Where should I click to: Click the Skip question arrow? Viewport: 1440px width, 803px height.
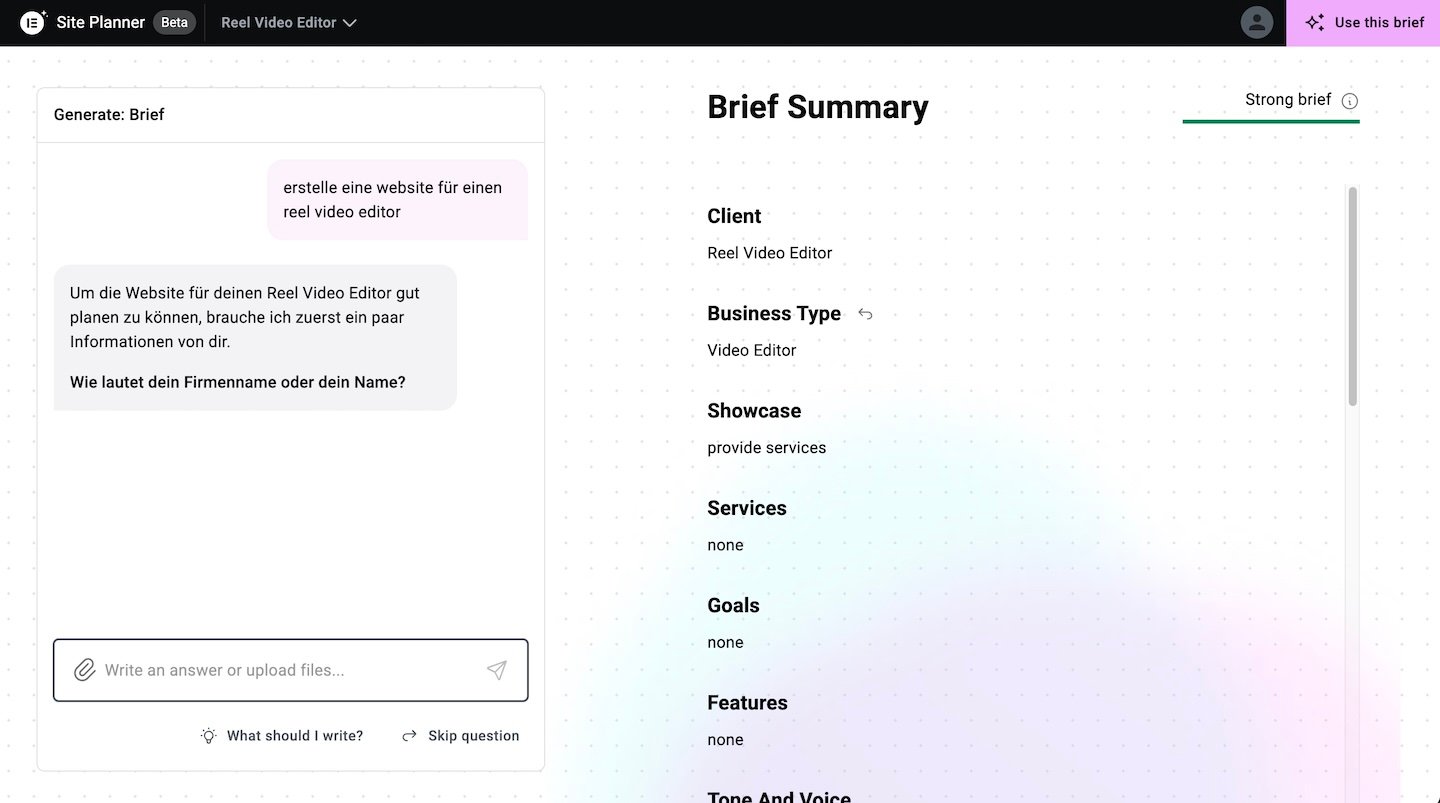coord(409,736)
